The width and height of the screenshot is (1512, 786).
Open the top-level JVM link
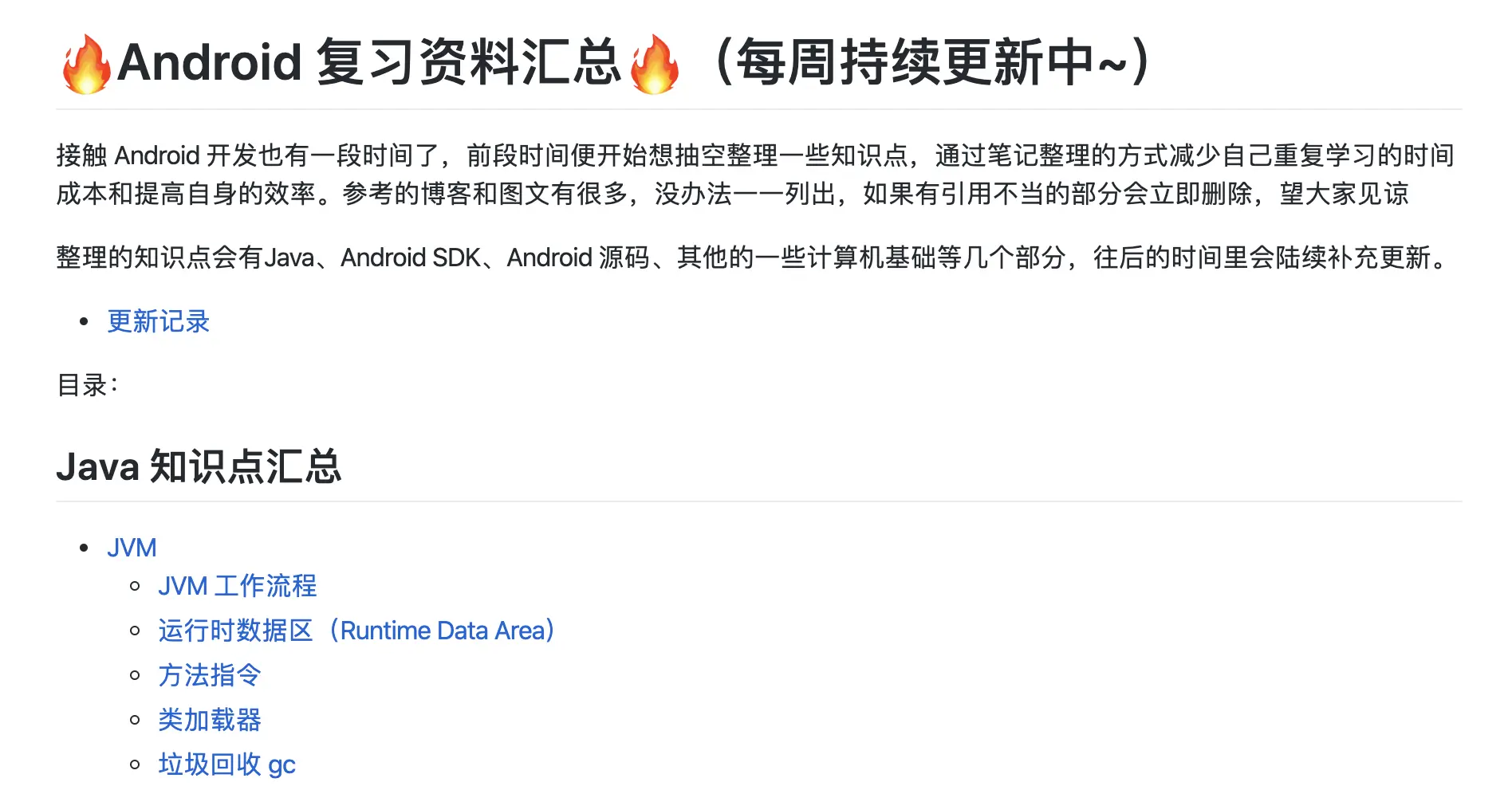coord(132,548)
